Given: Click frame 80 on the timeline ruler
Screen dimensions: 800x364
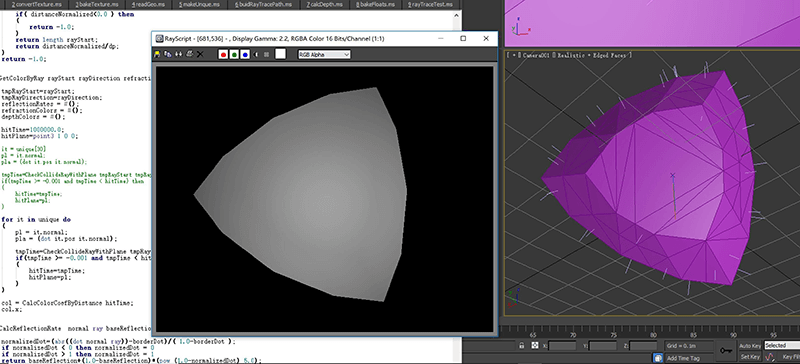Looking at the screenshot, I should pyautogui.click(x=653, y=335).
